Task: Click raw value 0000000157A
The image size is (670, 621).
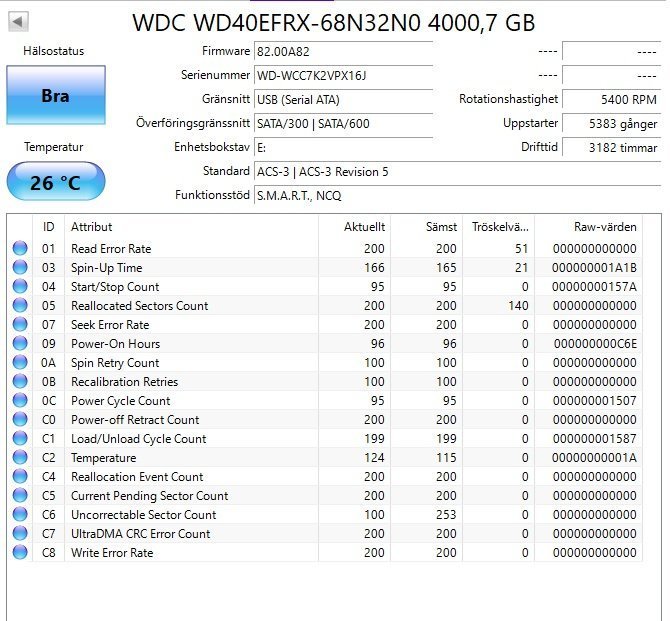Action: click(594, 286)
